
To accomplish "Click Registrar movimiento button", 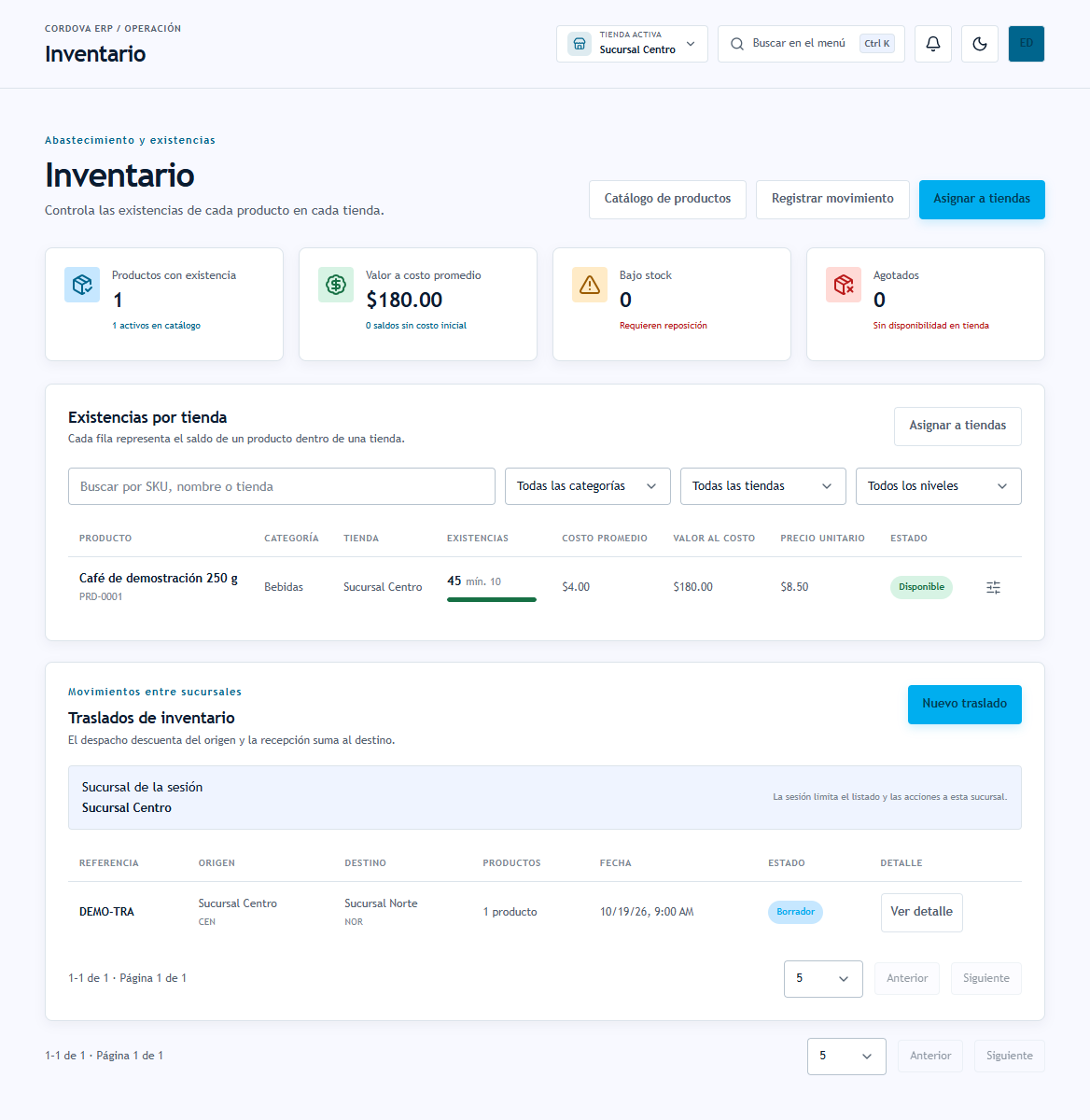I will click(832, 200).
